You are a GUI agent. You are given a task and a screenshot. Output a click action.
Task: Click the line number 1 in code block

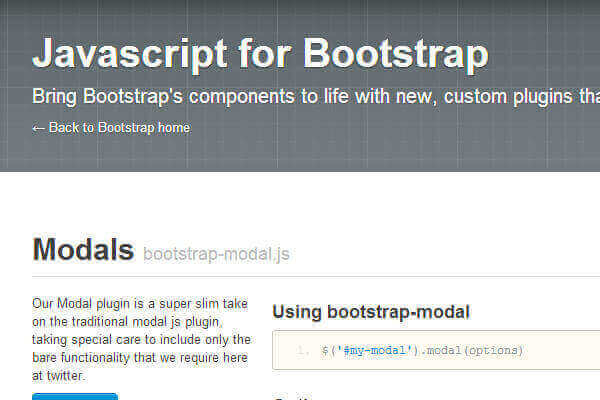[302, 351]
